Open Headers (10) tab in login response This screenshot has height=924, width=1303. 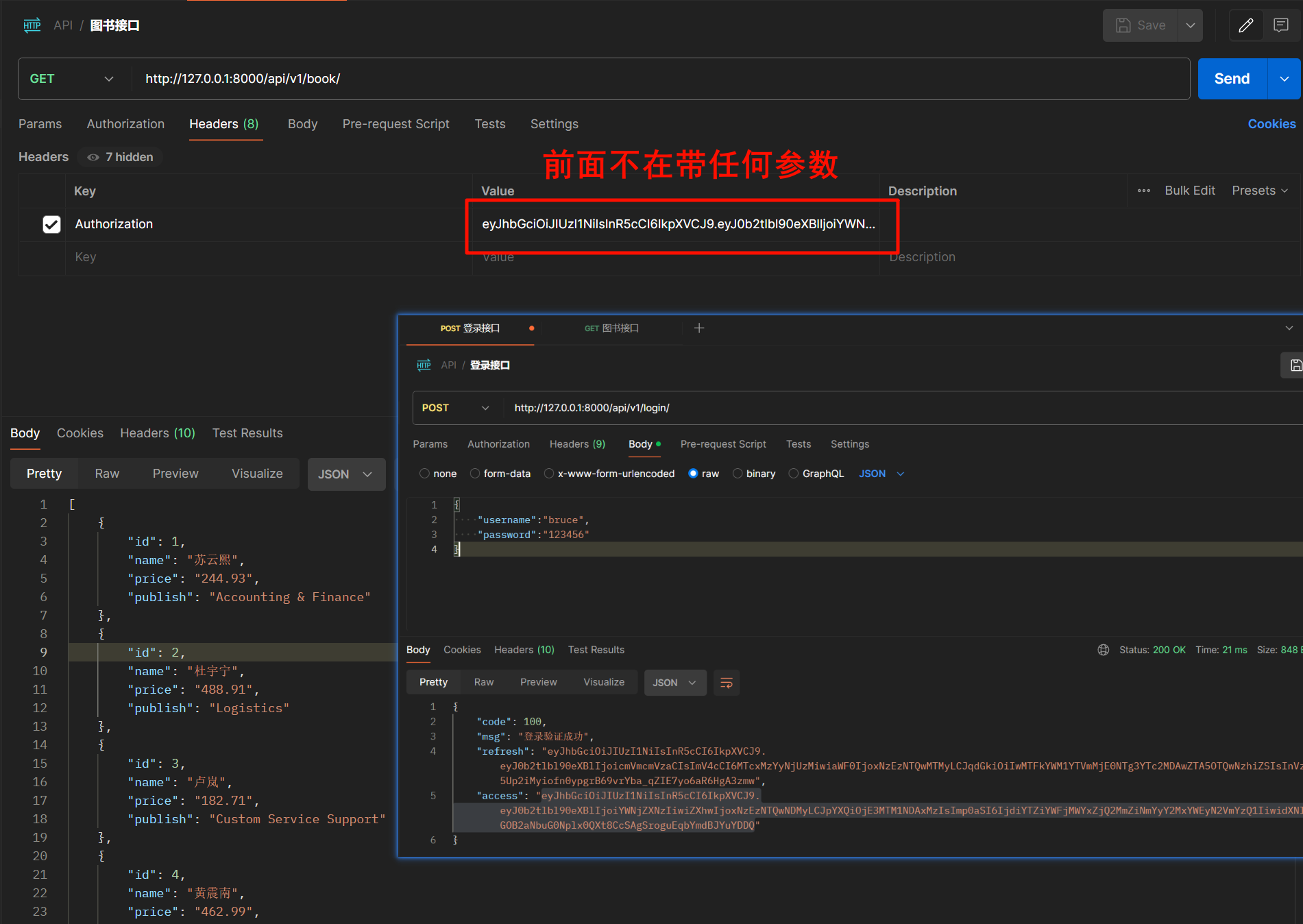point(524,650)
